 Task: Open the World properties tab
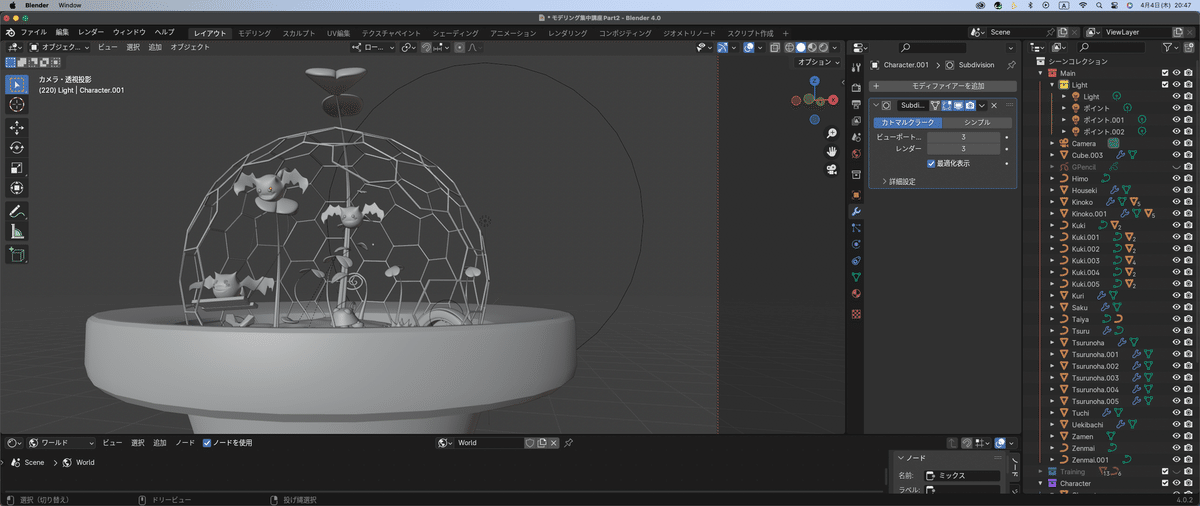[856, 154]
